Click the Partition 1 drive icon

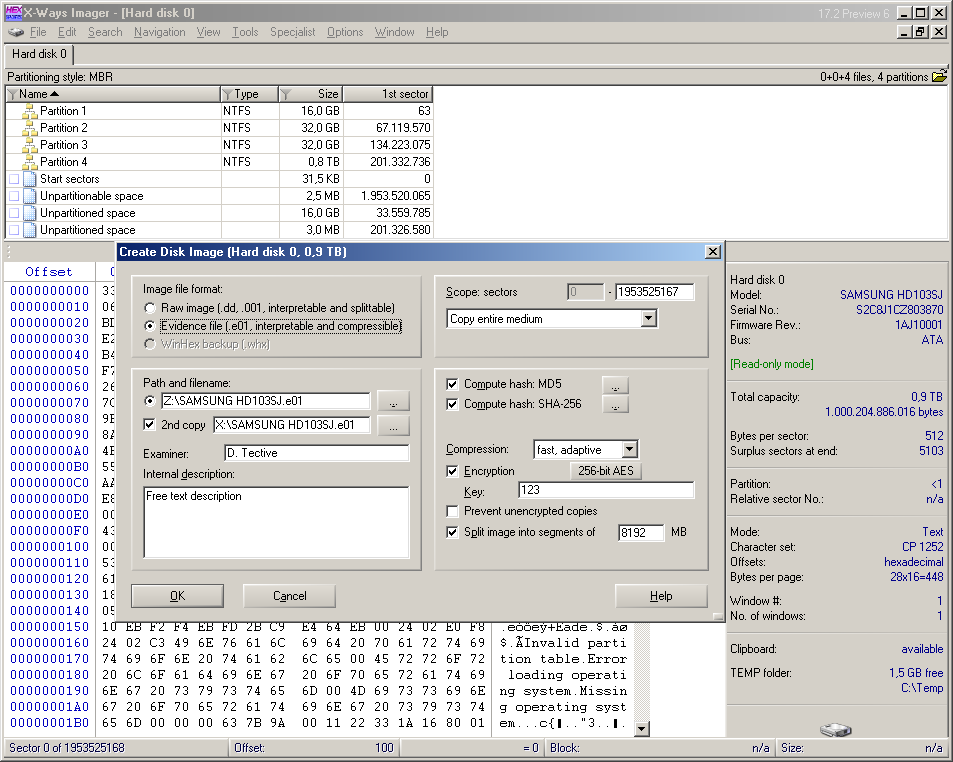coord(29,111)
